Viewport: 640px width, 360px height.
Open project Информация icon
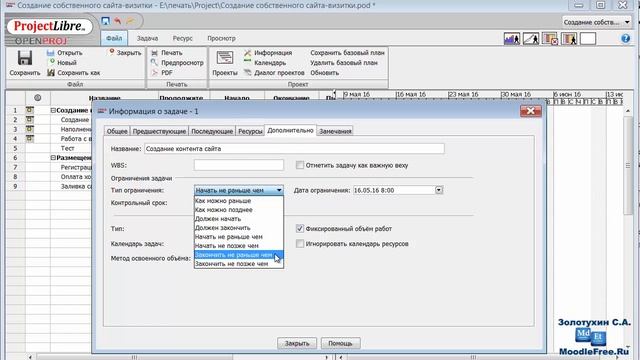coord(247,53)
